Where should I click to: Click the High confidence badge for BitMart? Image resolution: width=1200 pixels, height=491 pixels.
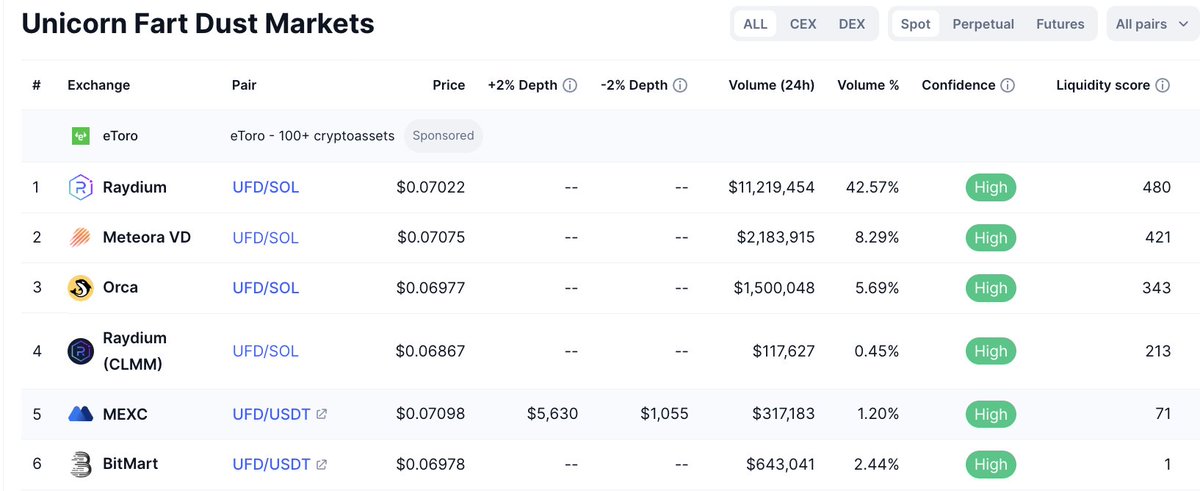(991, 464)
